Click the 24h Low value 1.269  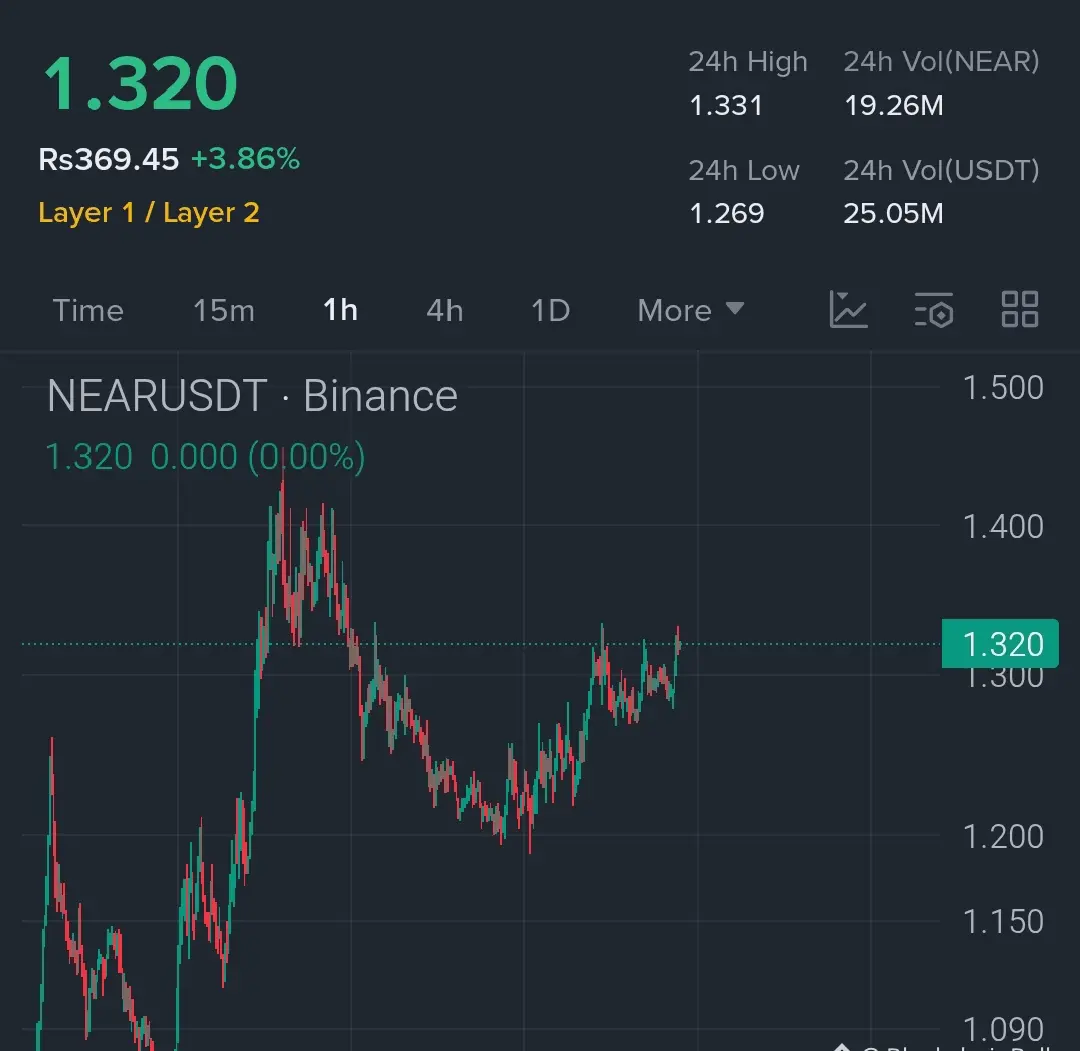[x=727, y=214]
